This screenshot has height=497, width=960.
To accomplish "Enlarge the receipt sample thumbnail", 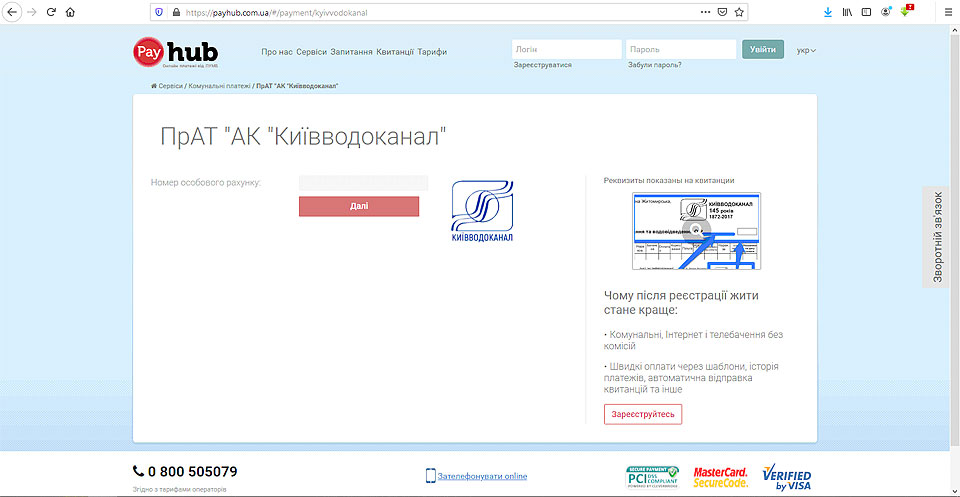I will 697,231.
